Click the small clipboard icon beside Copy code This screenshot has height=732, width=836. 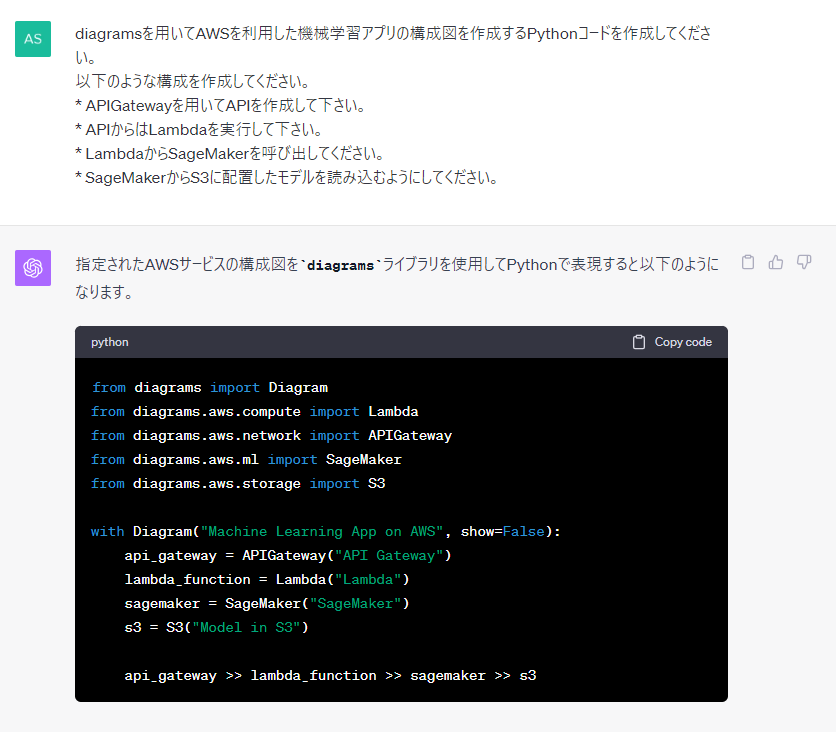(x=638, y=341)
